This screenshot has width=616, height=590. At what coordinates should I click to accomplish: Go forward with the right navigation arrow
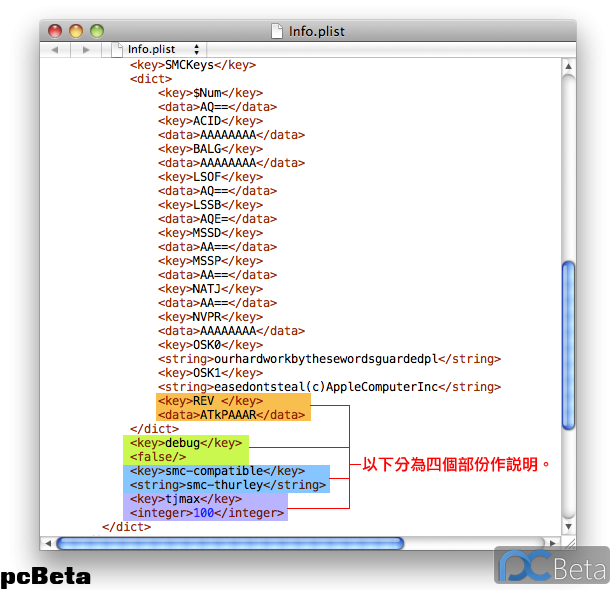point(86,50)
